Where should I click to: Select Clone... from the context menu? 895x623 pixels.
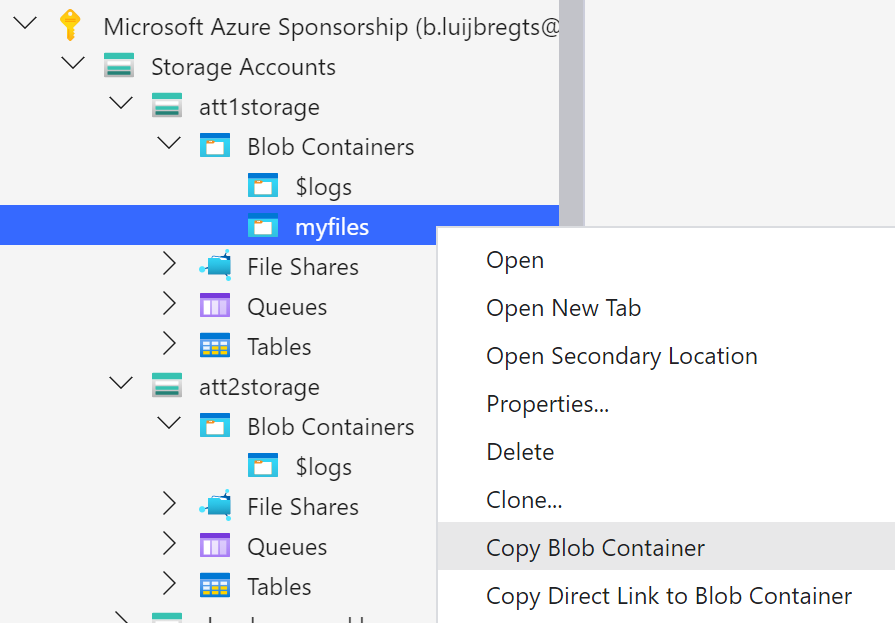coord(524,500)
